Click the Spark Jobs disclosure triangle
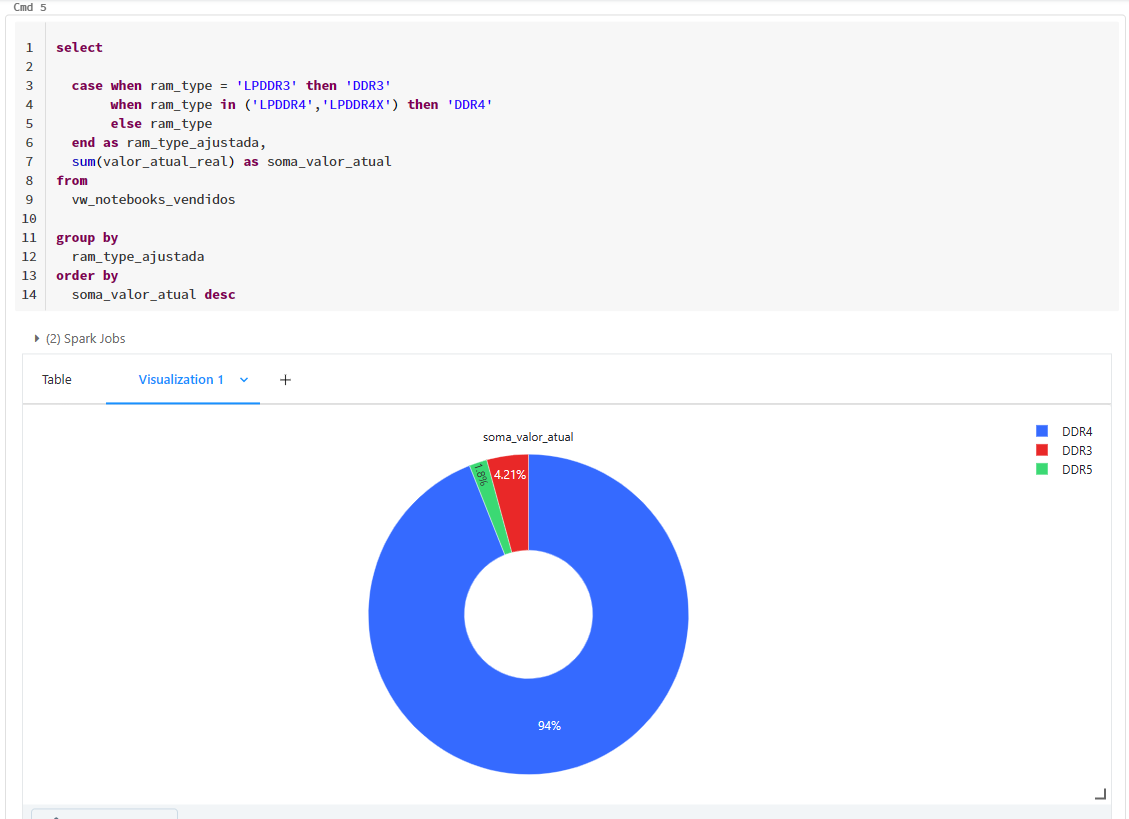The width and height of the screenshot is (1129, 819). coord(37,338)
